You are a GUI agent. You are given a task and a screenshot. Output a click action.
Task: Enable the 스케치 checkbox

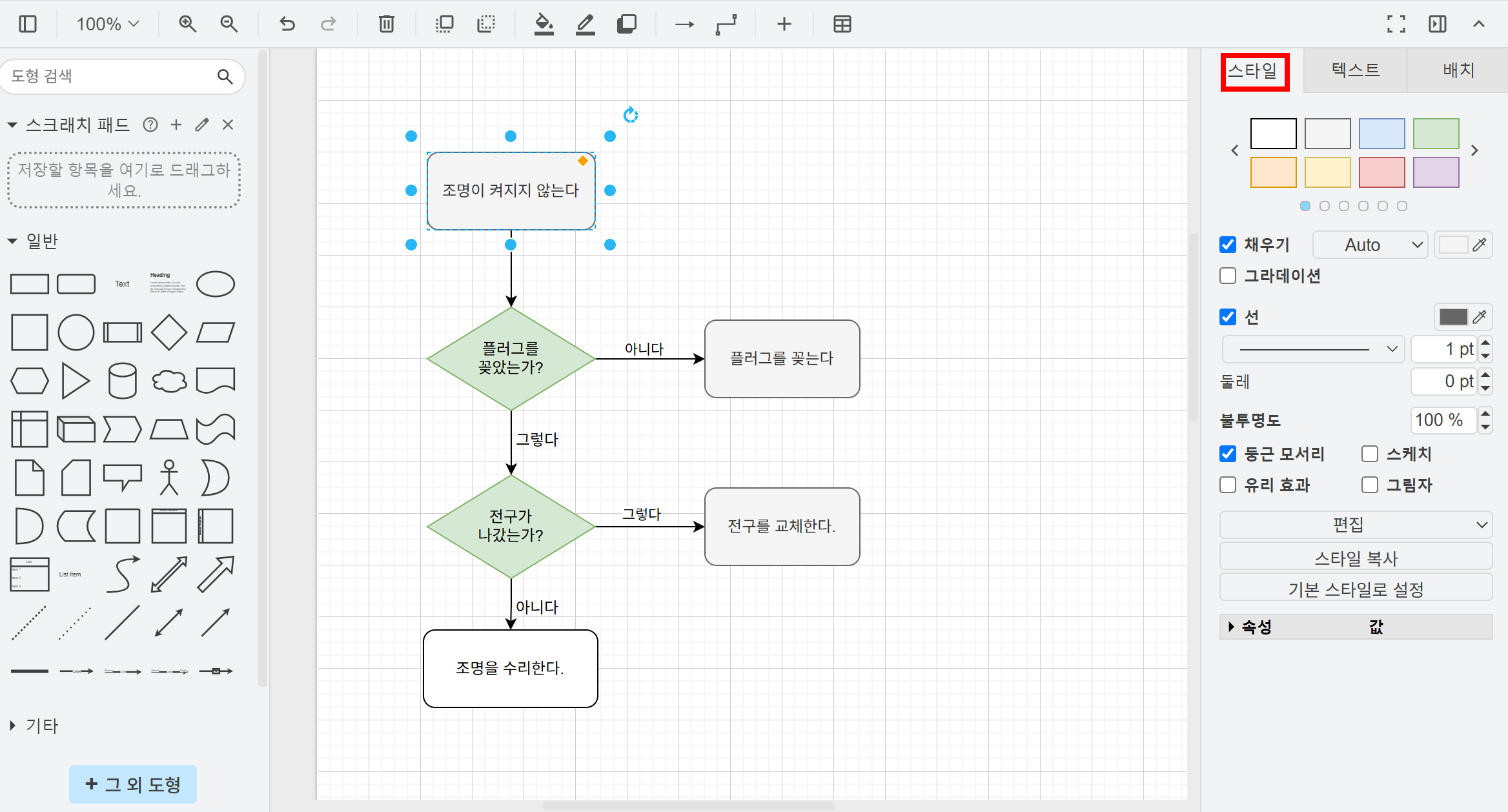point(1370,454)
